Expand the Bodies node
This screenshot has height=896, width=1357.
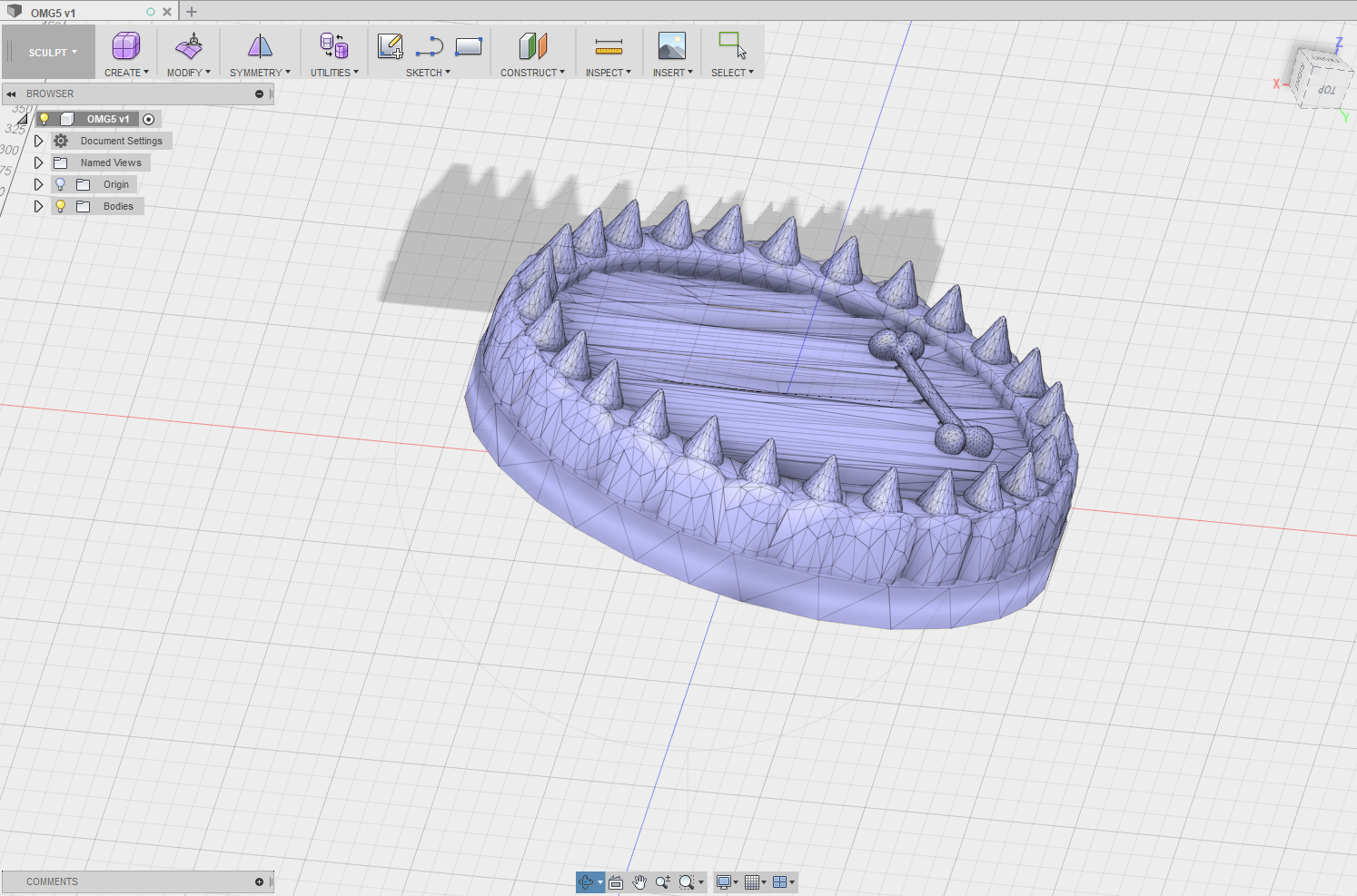point(38,206)
